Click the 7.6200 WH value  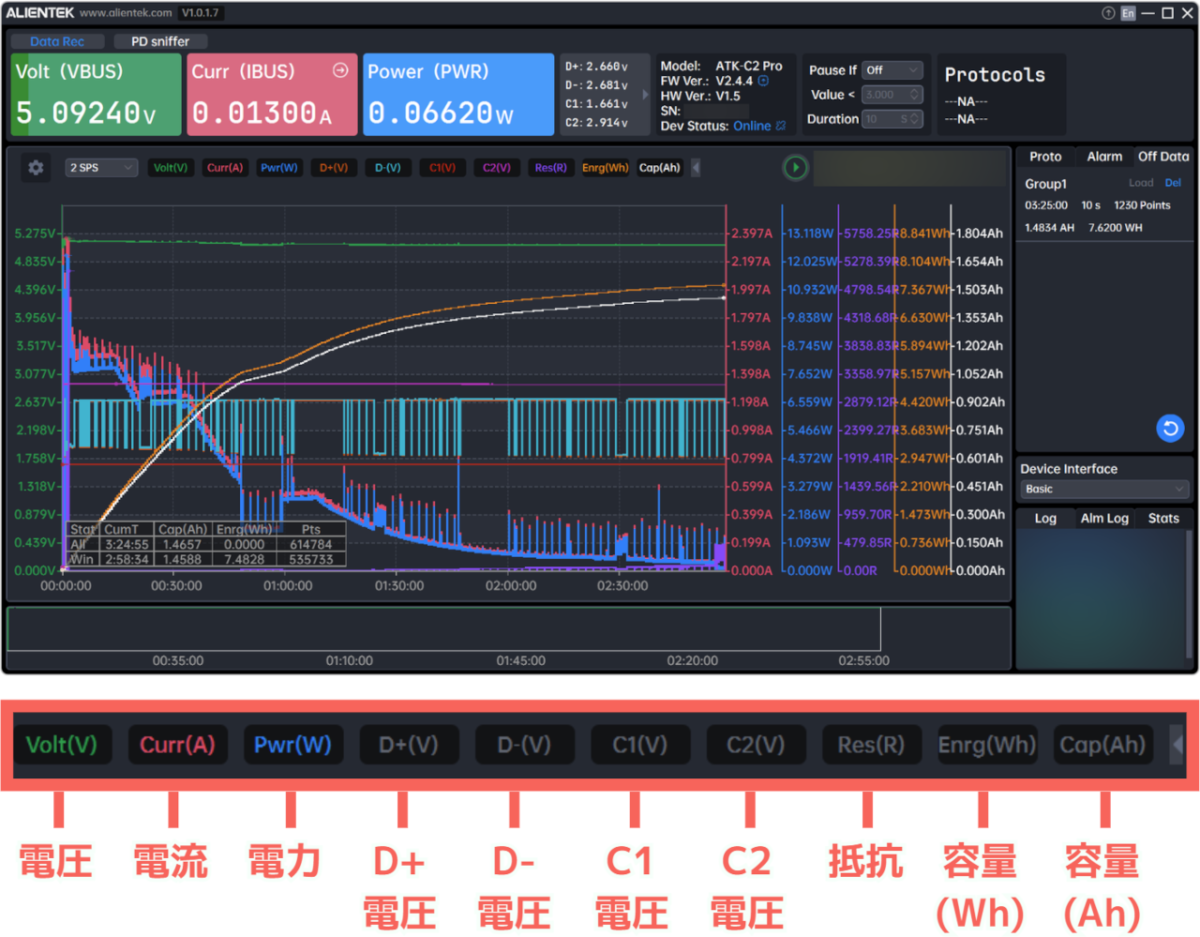pos(1114,228)
